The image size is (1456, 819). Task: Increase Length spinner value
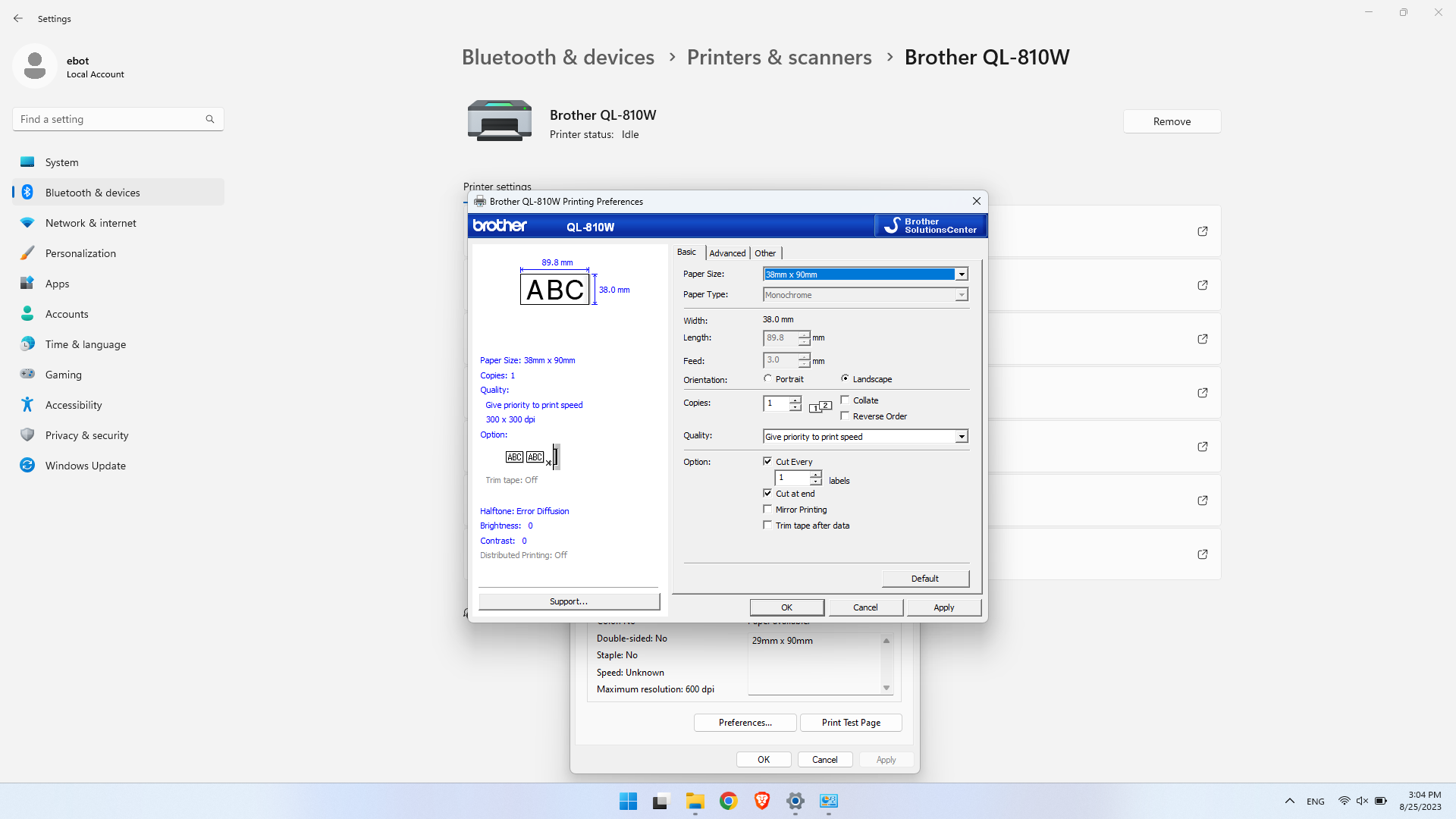click(804, 334)
